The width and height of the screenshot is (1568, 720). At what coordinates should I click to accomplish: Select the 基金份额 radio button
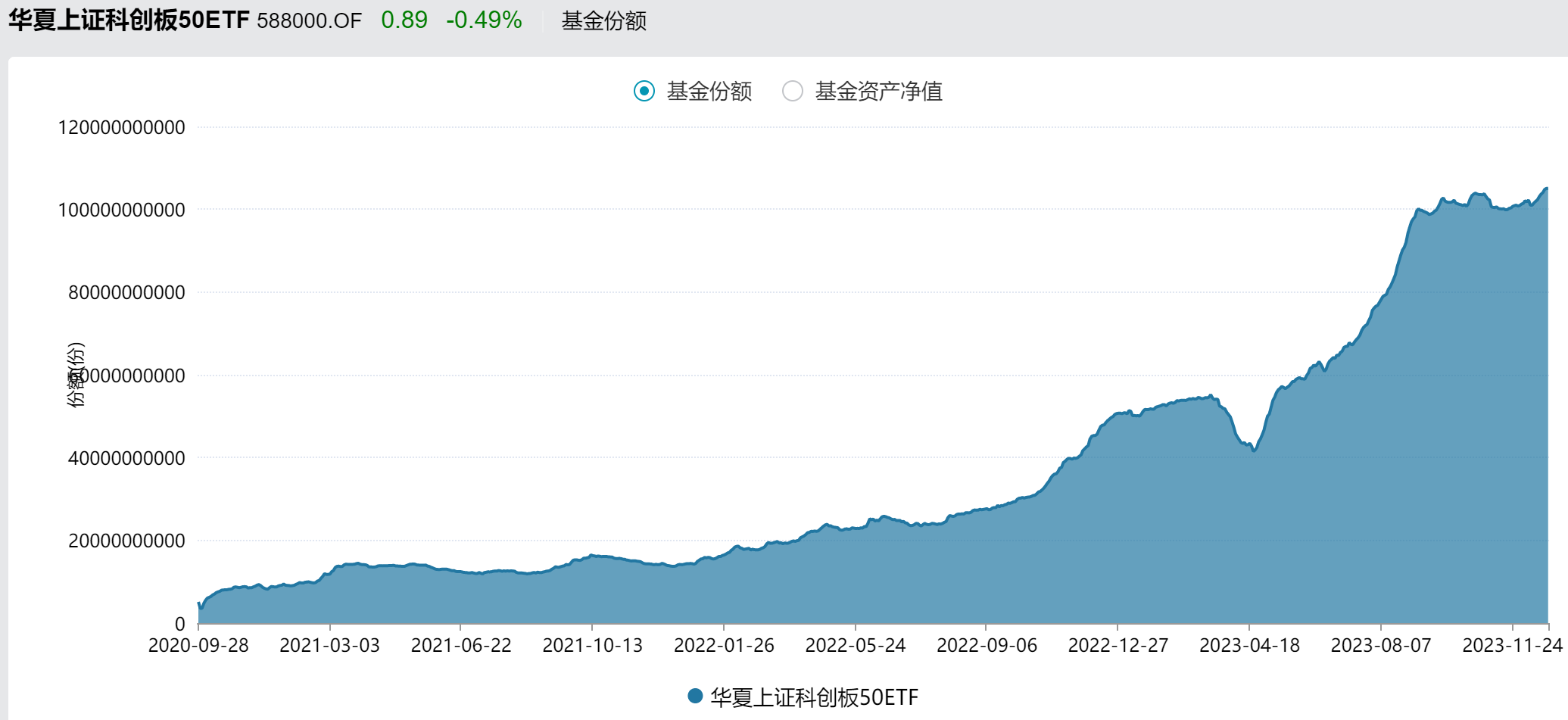coord(644,92)
